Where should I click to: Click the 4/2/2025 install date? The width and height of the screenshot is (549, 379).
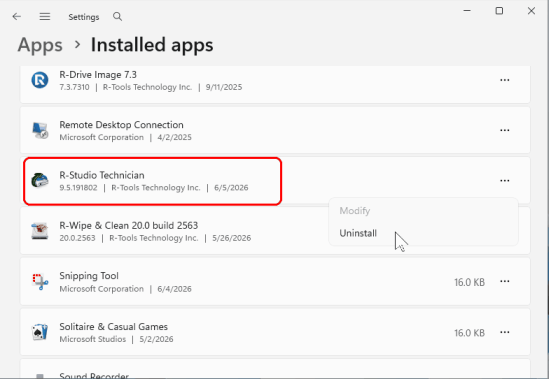point(174,137)
